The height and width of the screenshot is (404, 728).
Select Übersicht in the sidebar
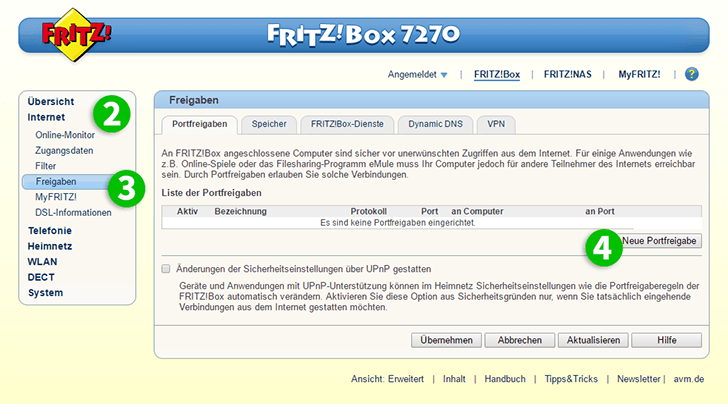[51, 101]
